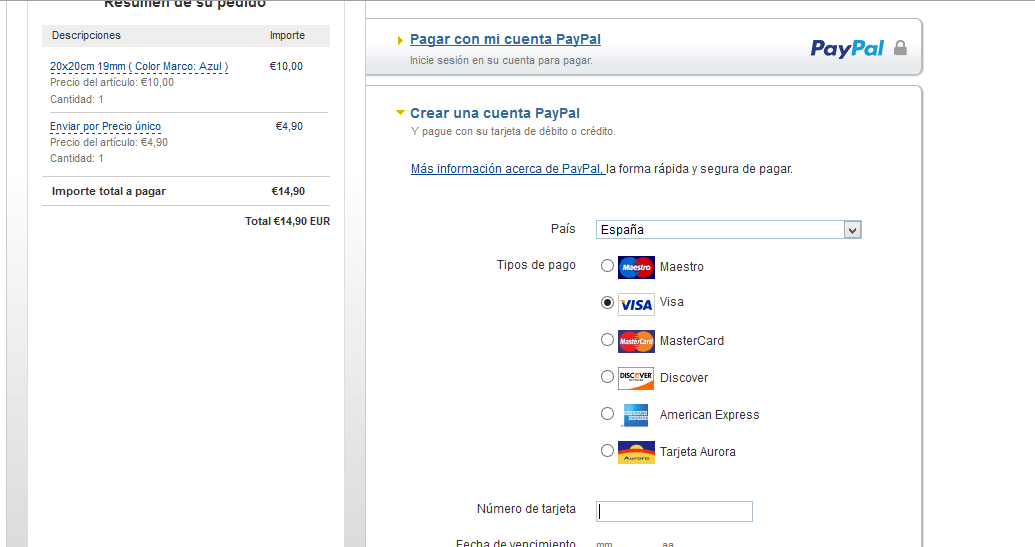Click the Visa card logo
Viewport: 1035px width, 547px height.
click(x=636, y=304)
